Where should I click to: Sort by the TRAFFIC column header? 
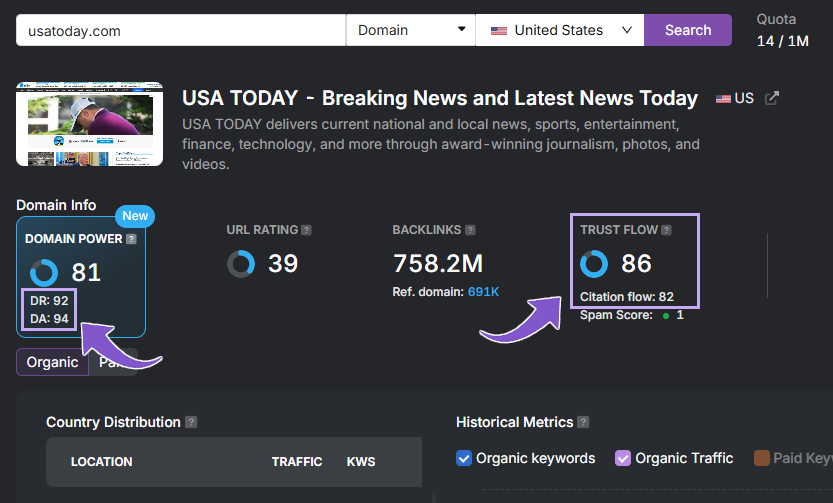pyautogui.click(x=297, y=462)
